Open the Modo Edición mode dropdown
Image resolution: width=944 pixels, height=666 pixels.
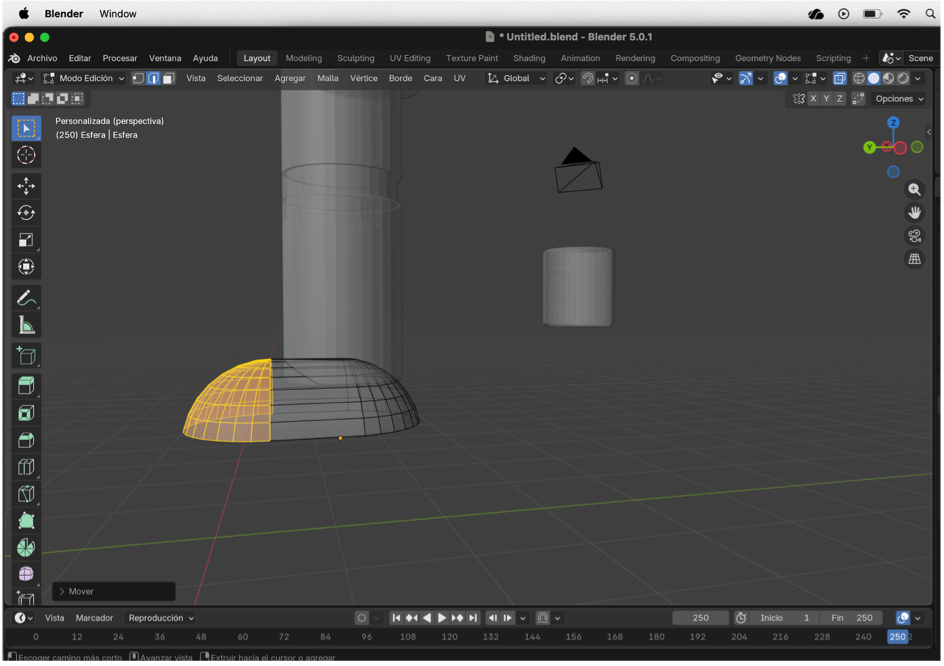(84, 78)
